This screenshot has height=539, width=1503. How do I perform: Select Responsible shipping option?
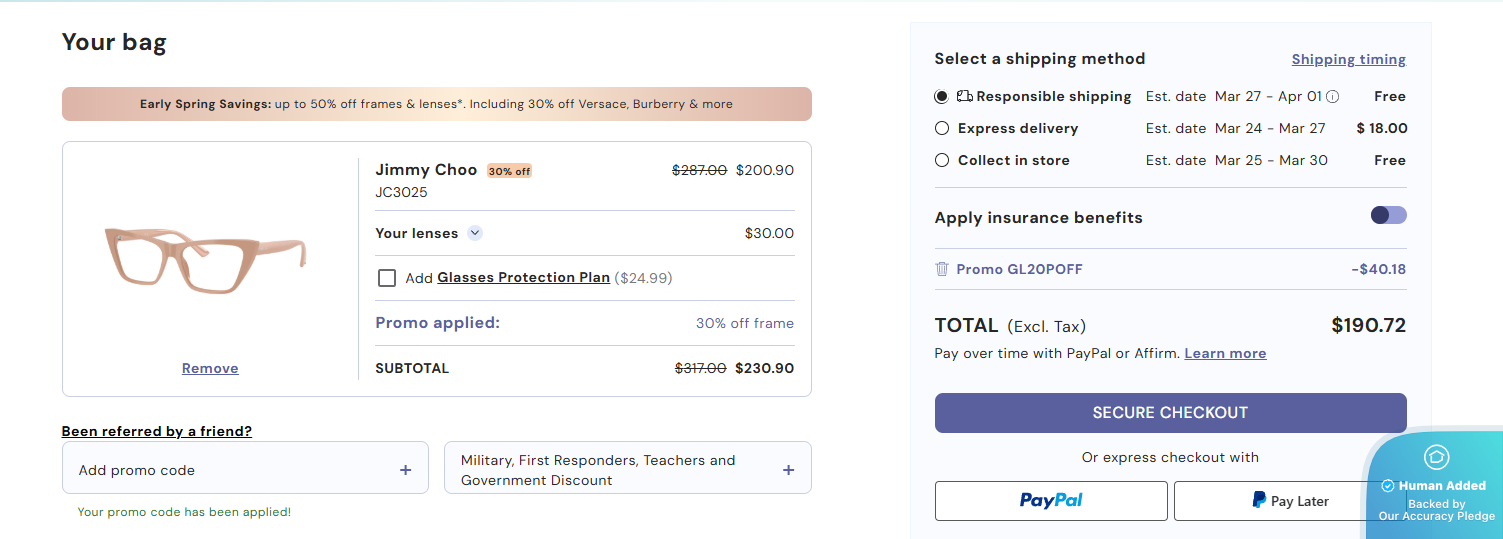pyautogui.click(x=941, y=97)
